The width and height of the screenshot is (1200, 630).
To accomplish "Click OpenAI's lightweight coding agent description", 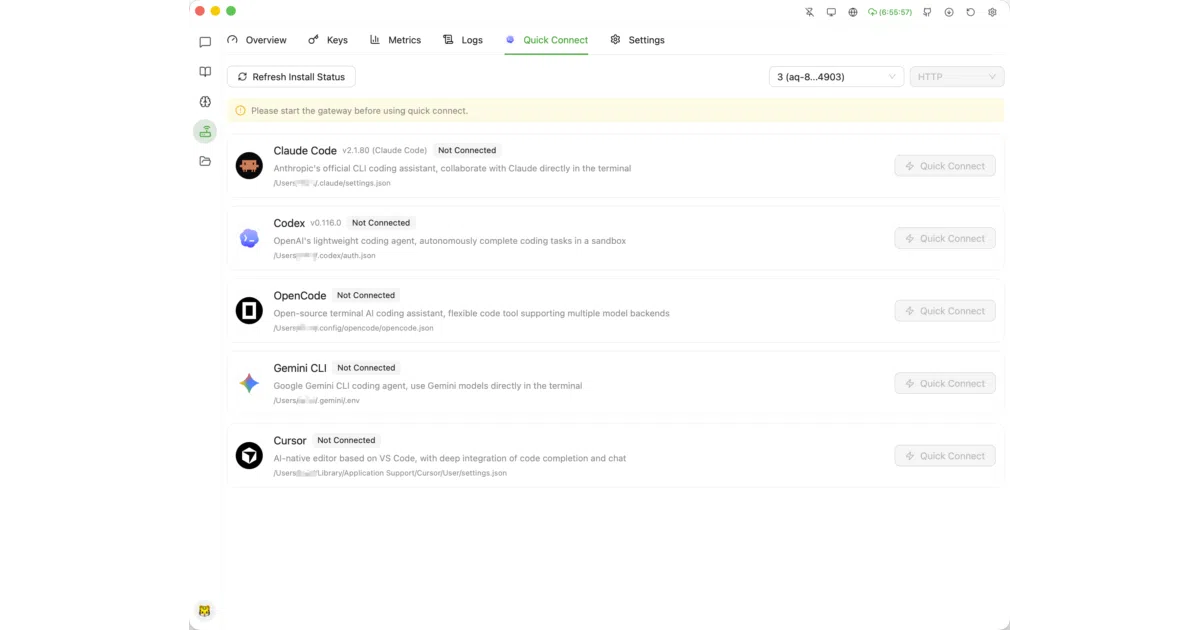I will coord(450,241).
